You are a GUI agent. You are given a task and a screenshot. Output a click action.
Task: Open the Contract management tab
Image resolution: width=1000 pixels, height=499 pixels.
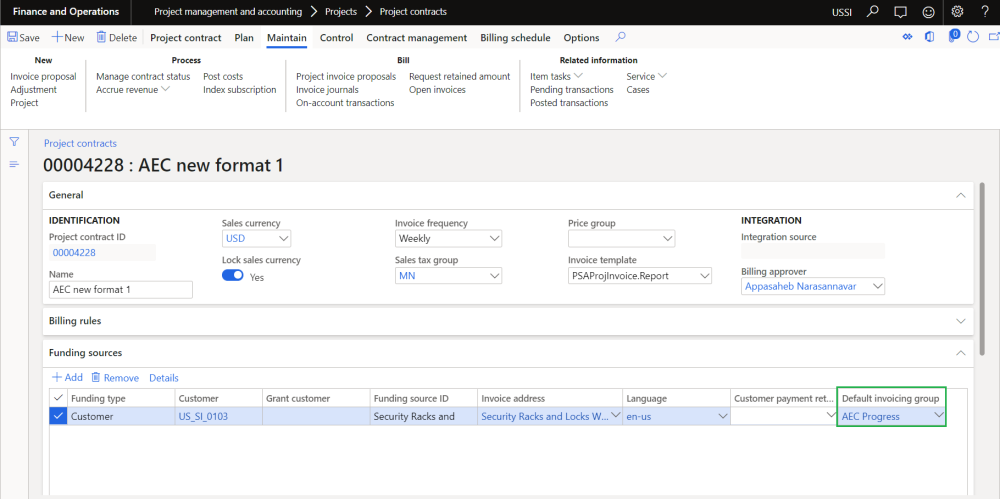[416, 38]
